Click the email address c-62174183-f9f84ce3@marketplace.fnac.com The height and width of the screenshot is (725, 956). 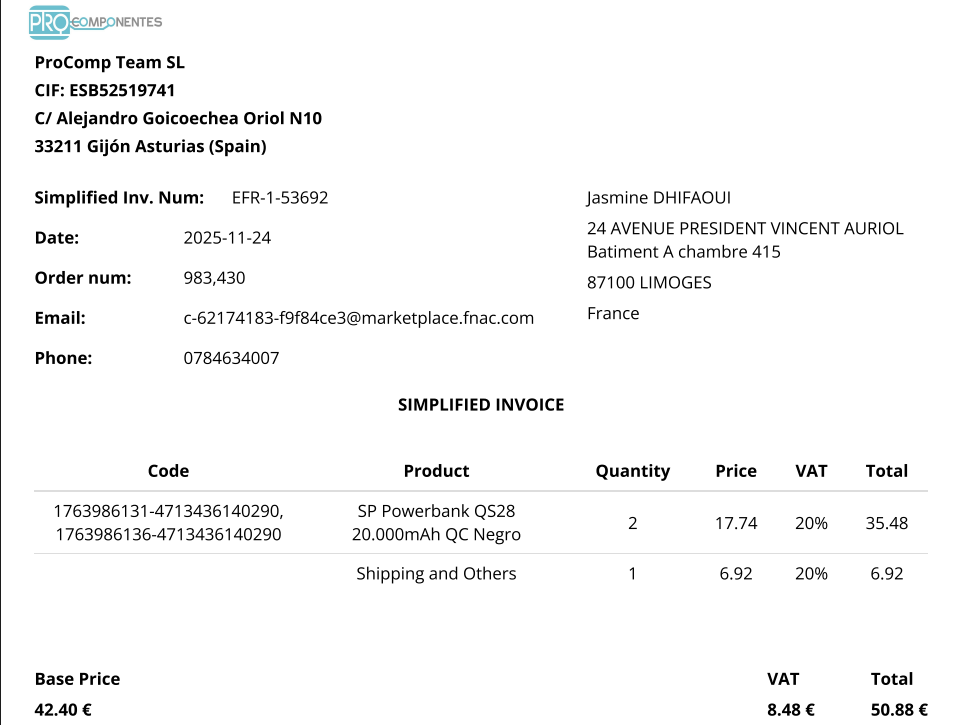coord(358,318)
